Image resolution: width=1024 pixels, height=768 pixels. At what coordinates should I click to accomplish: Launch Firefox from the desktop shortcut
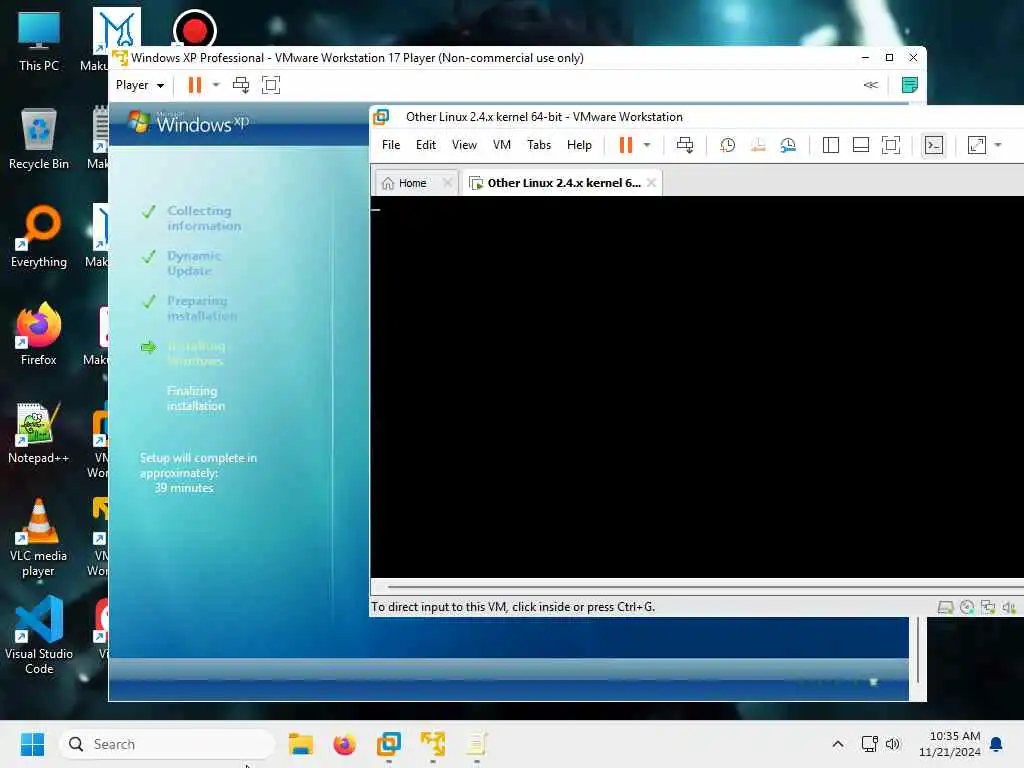pyautogui.click(x=39, y=334)
